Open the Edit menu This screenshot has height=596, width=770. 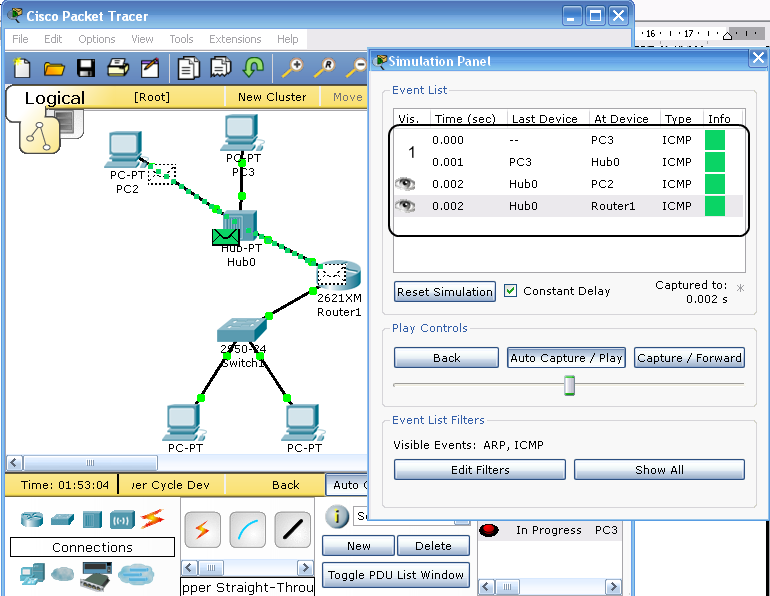point(53,39)
